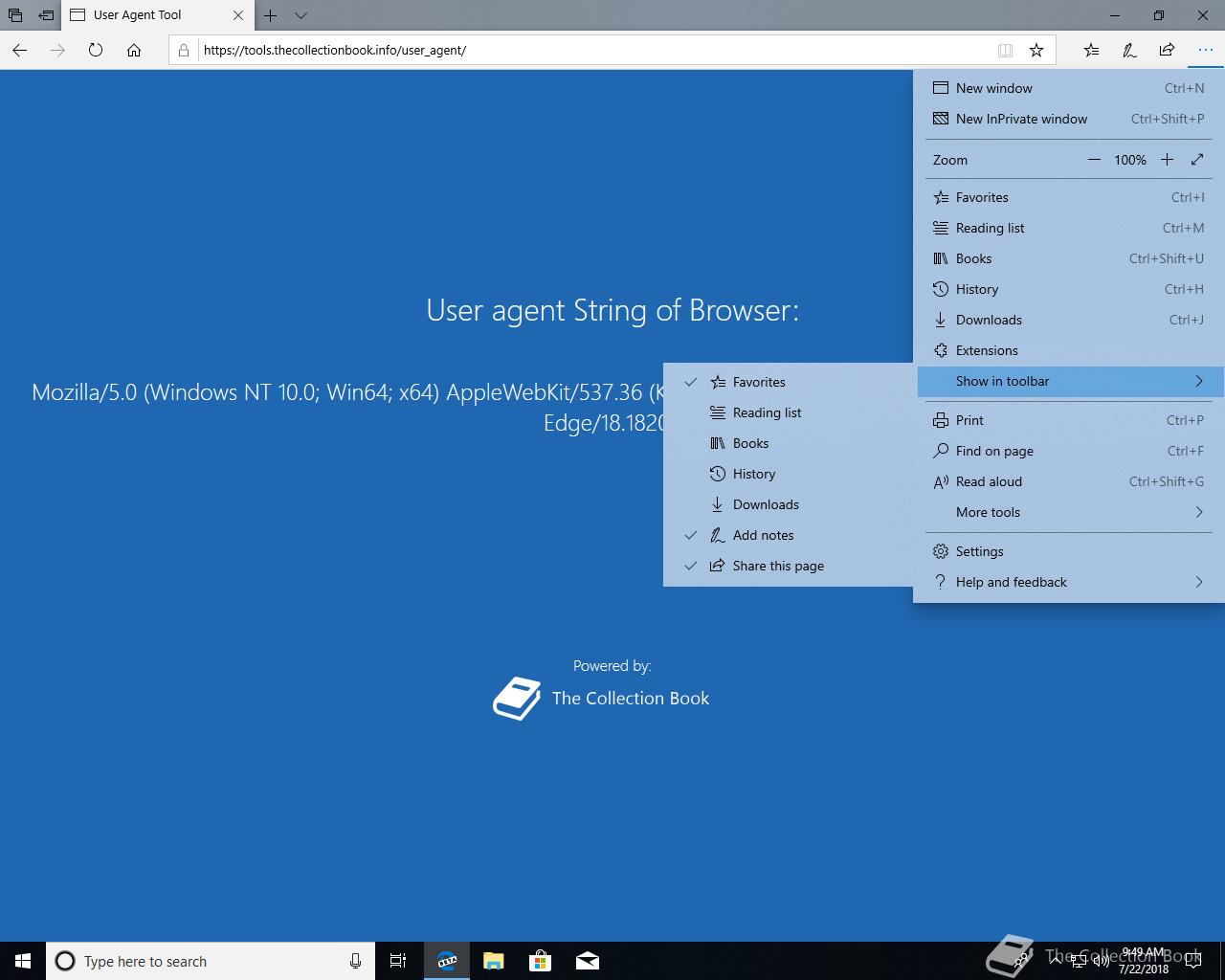Select Read aloud menu item

coord(1069,481)
